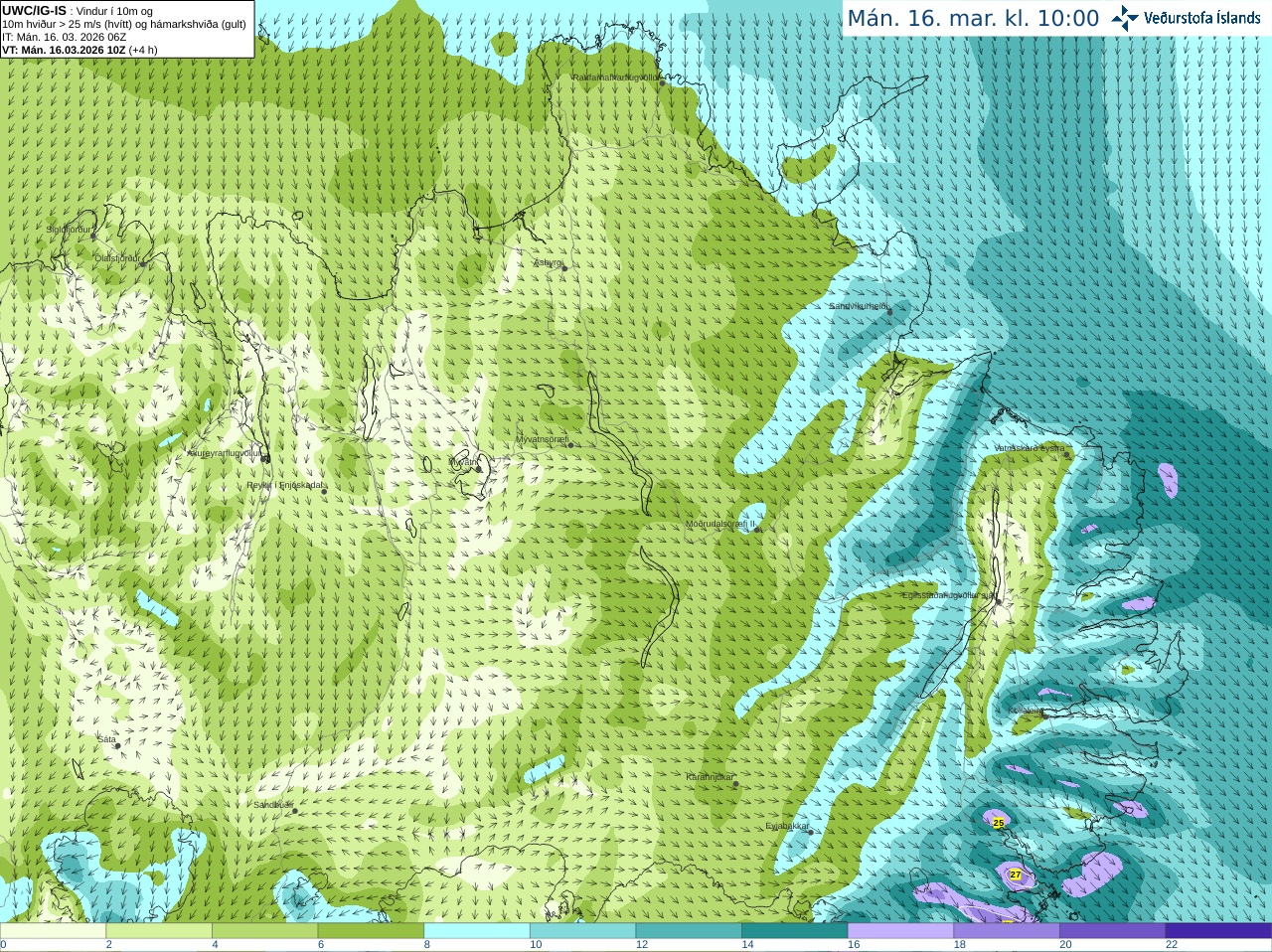This screenshot has width=1272, height=952.
Task: Click the Veðurstofa Íslands name text
Action: tap(1201, 18)
